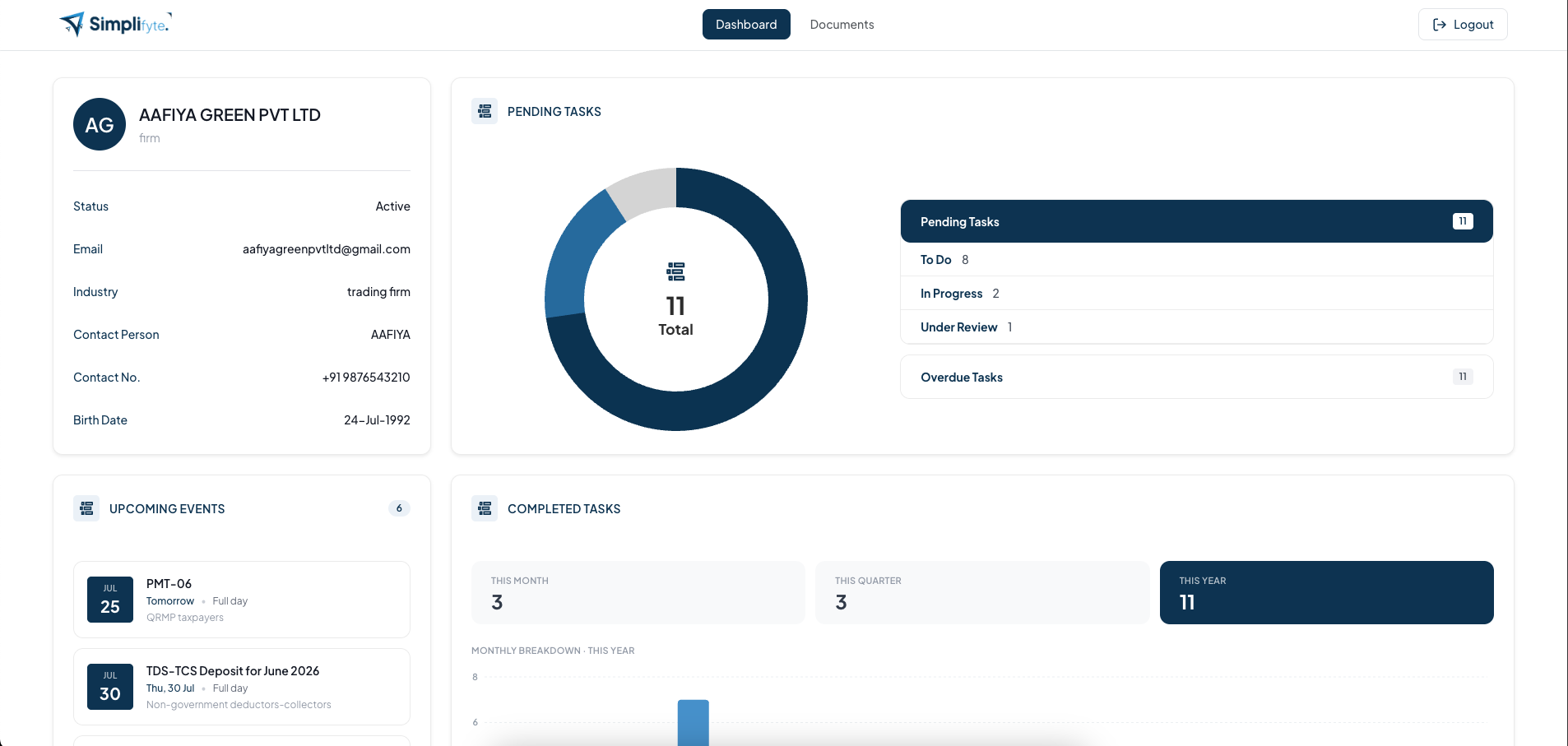Expand the Pending Tasks row
Viewport: 1568px width, 746px height.
(x=1197, y=221)
